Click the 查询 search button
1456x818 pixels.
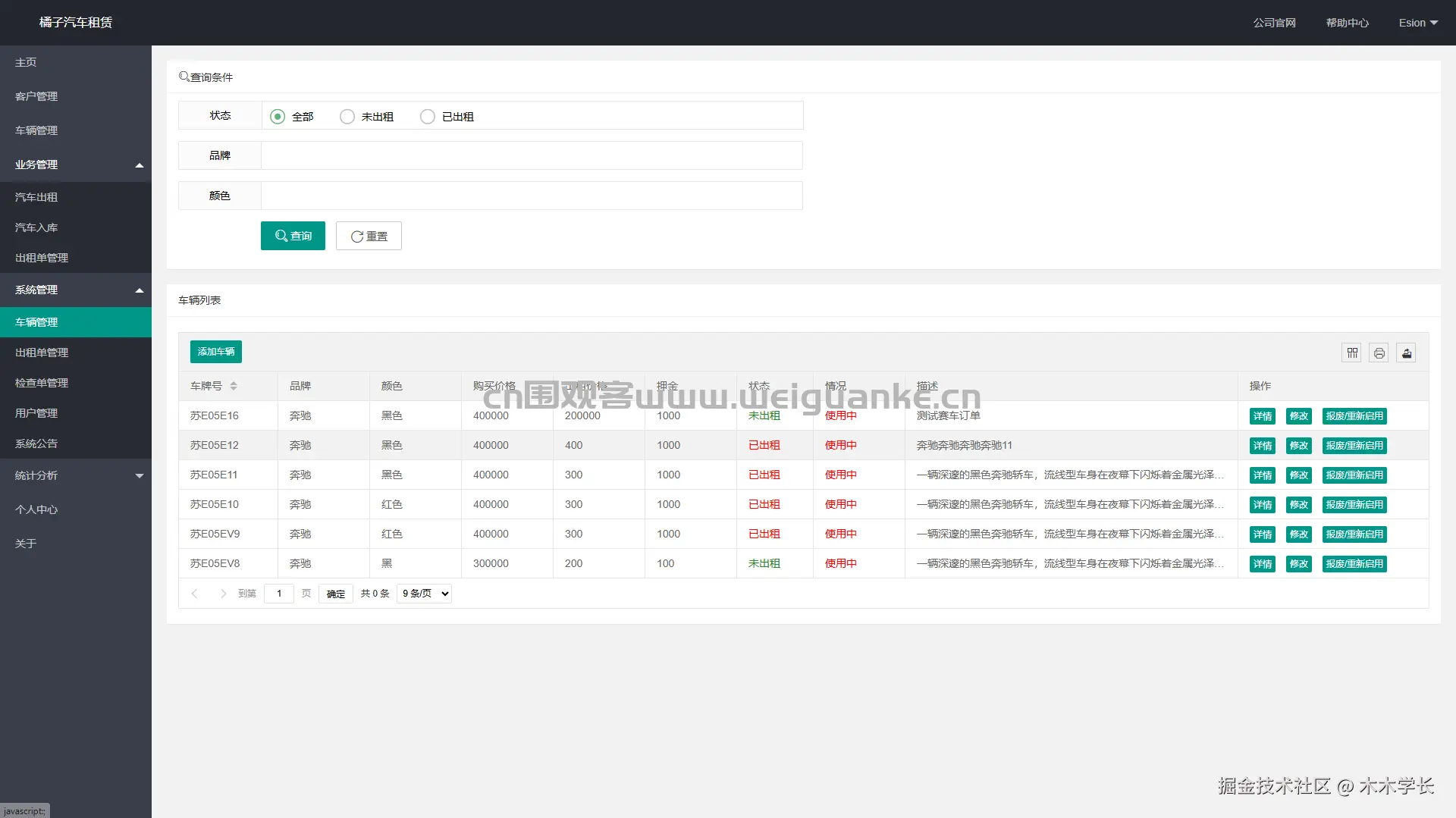point(293,236)
